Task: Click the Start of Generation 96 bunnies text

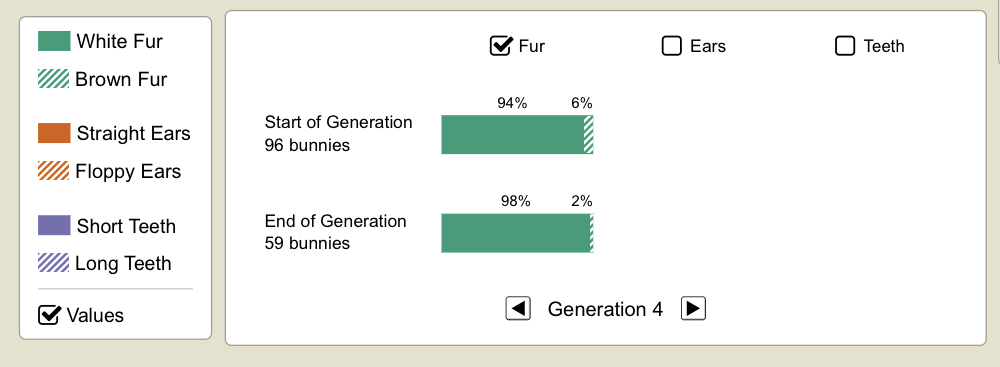Action: pos(339,133)
